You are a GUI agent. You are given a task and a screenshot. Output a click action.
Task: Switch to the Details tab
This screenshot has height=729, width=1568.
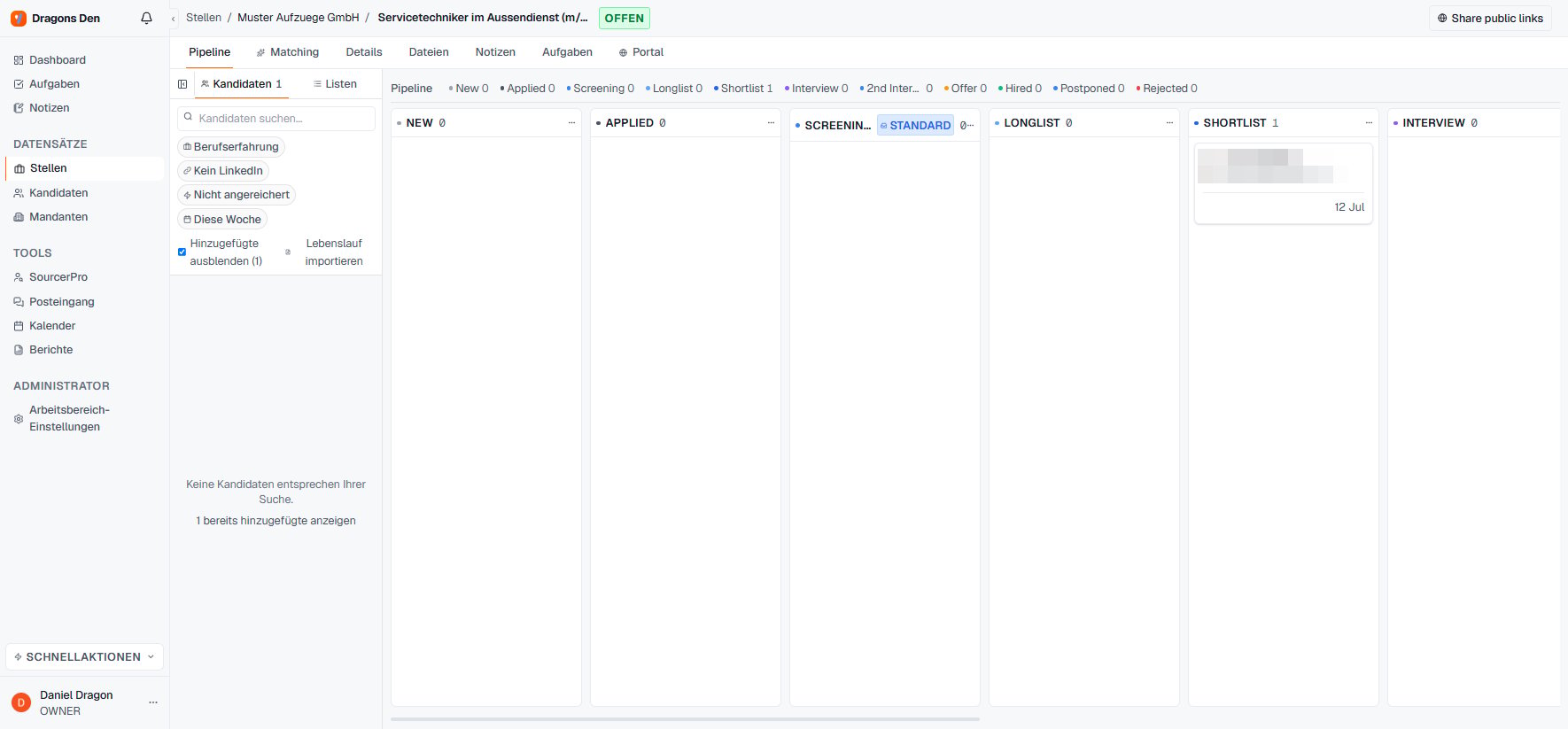[x=364, y=52]
